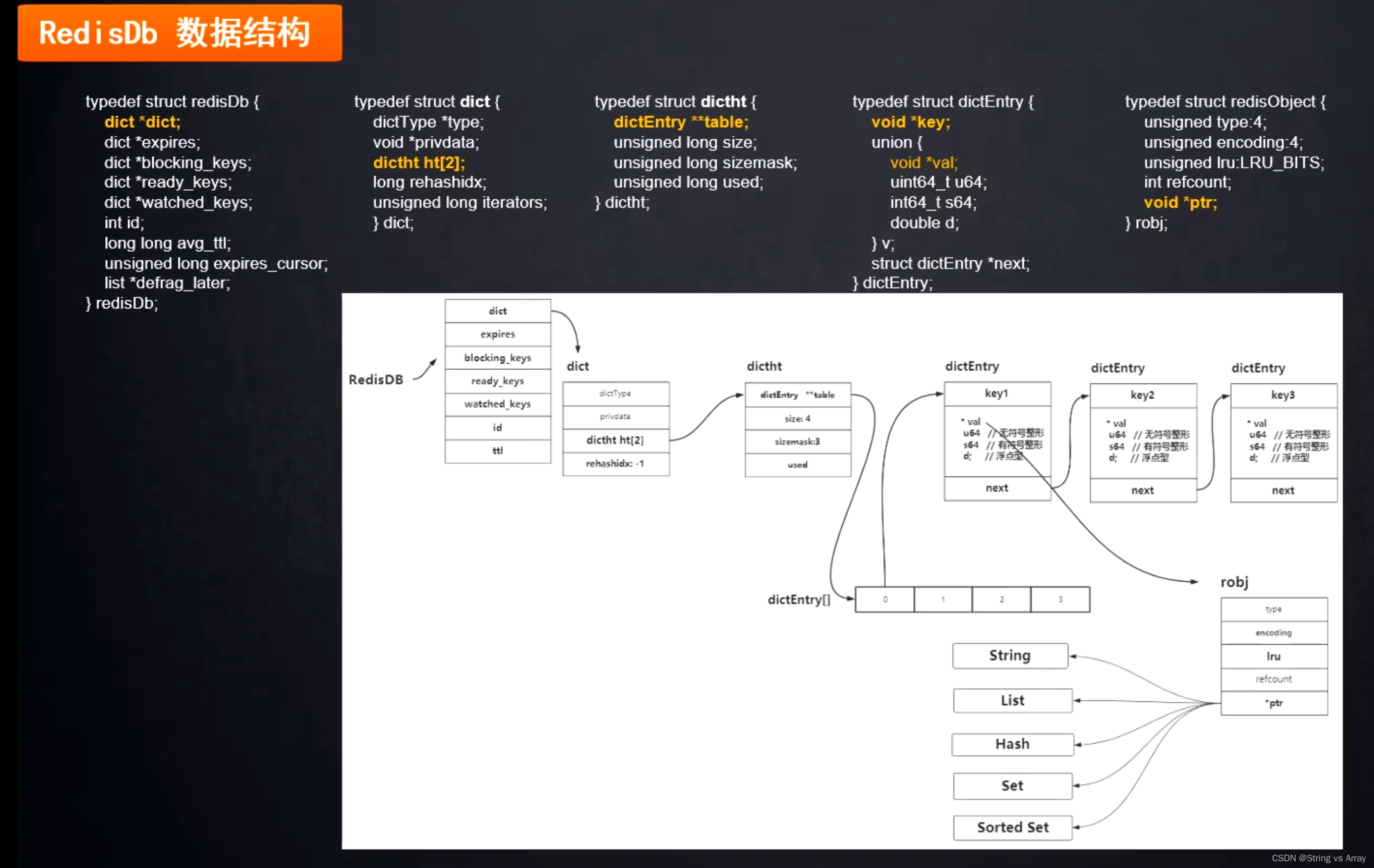Click the "long rehashidx;" code line
This screenshot has width=1374, height=868.
point(429,182)
